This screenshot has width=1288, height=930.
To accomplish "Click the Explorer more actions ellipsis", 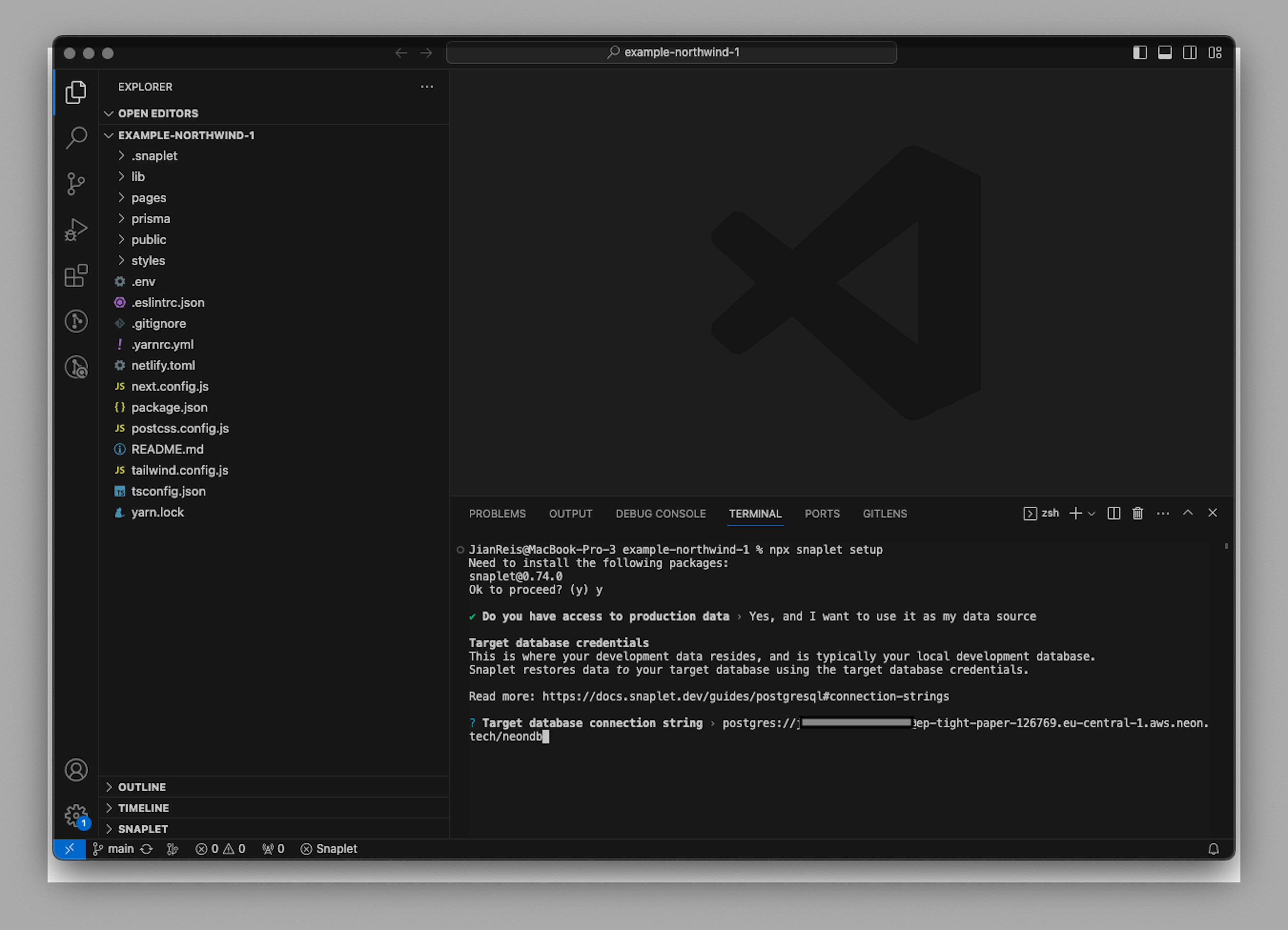I will point(427,87).
